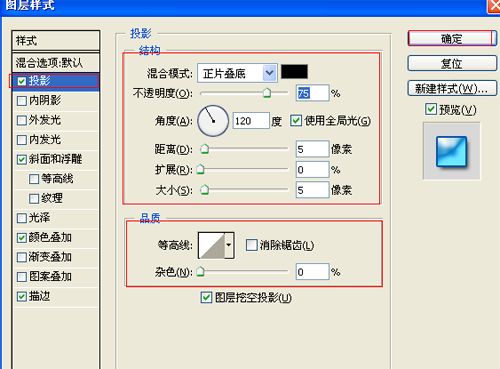Click the 大小 slider handle
The width and height of the screenshot is (500, 369).
tap(204, 190)
